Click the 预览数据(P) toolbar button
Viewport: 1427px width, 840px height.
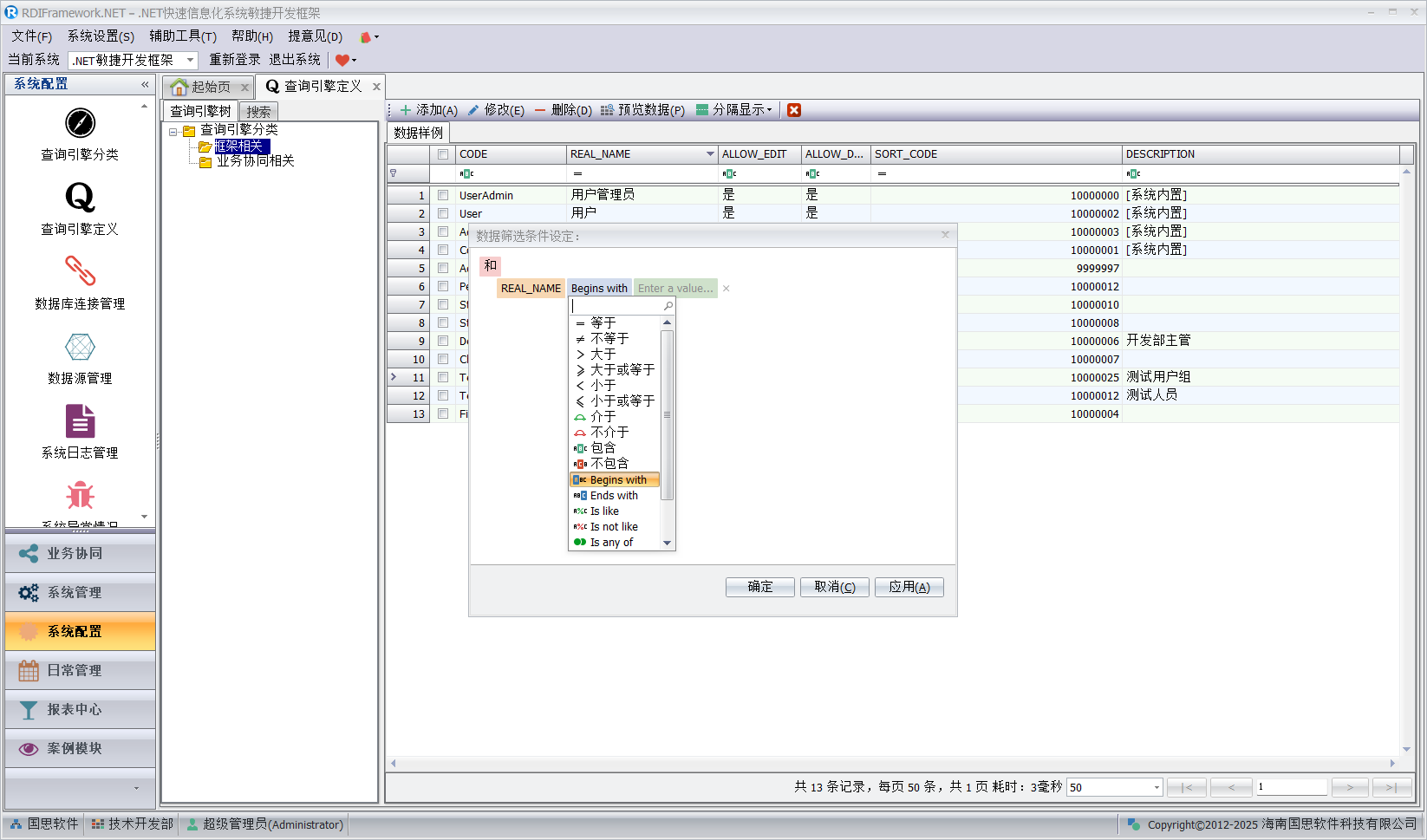coord(642,110)
